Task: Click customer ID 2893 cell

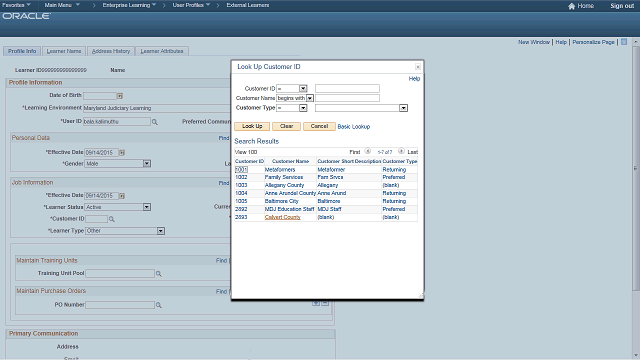Action: pos(241,217)
